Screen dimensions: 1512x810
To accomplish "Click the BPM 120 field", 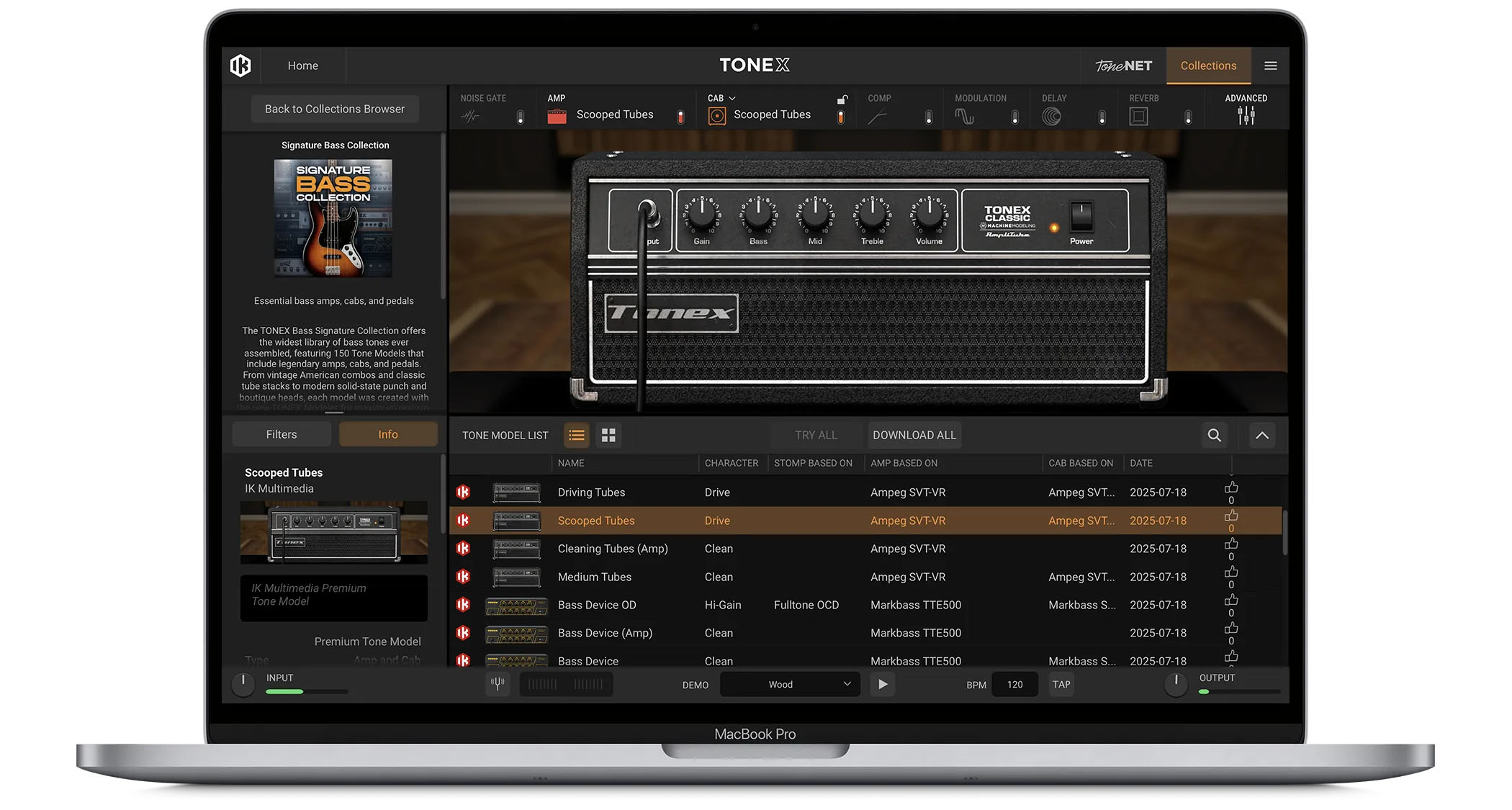I will pyautogui.click(x=1014, y=684).
